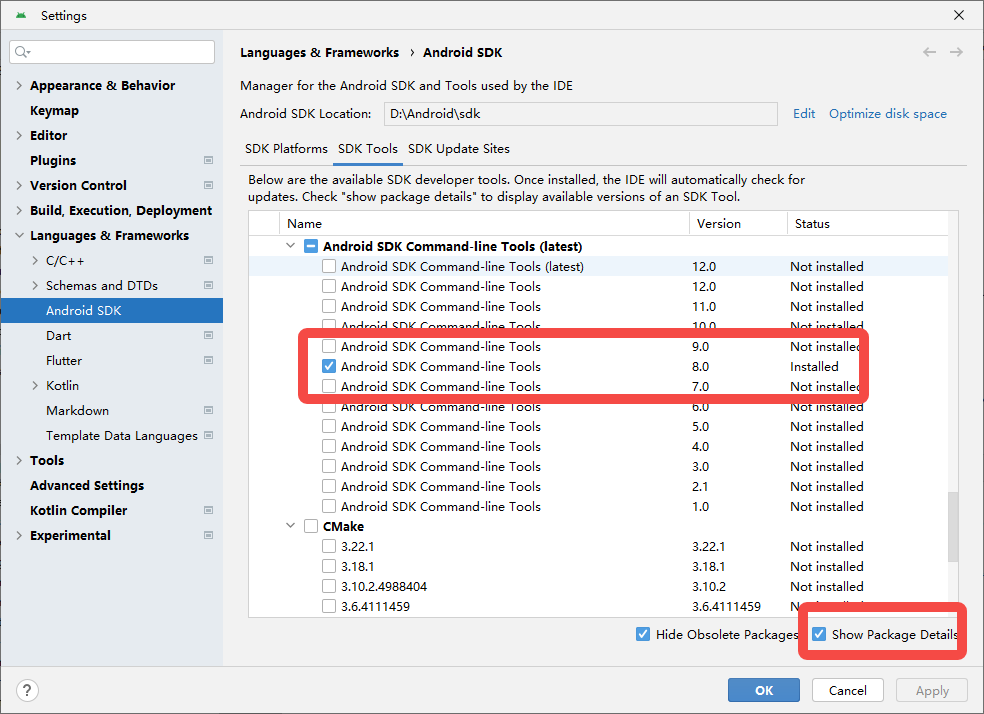984x714 pixels.
Task: Click the OK button
Action: 764,690
